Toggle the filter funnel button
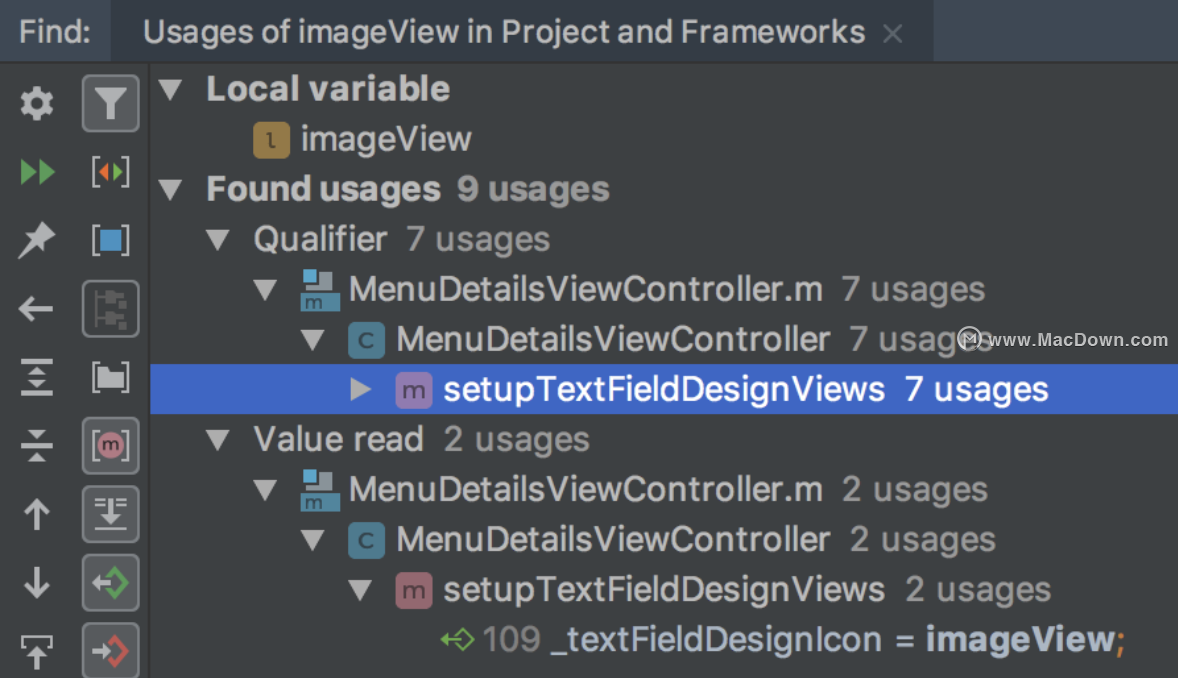Image resolution: width=1178 pixels, height=678 pixels. [110, 103]
